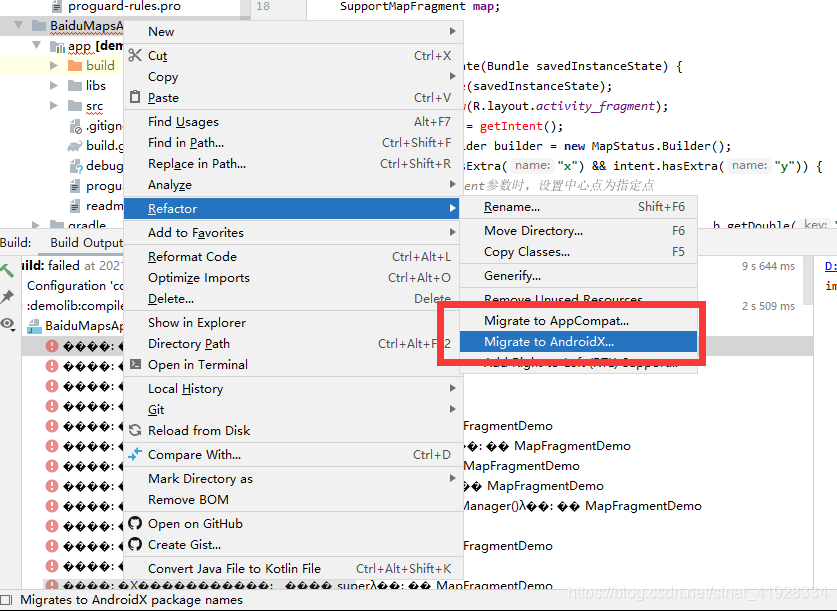Screen dimensions: 837x611
Task: Click the Create Gist GitHub icon
Action: pos(135,544)
